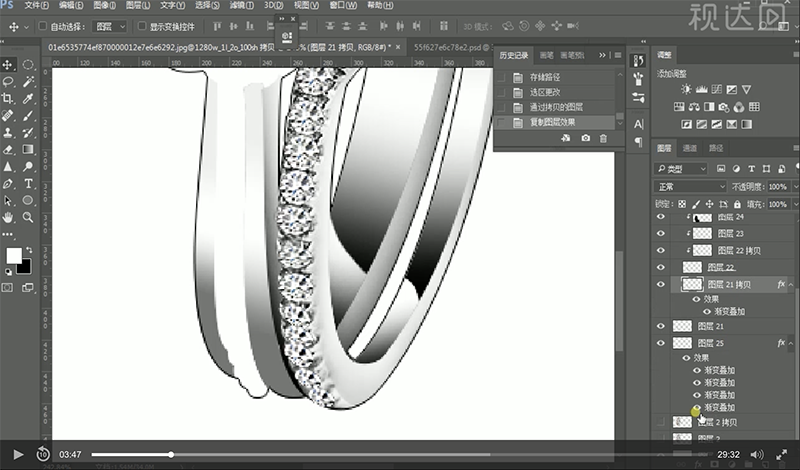800x470 pixels.
Task: Select the Gradient tool
Action: pos(28,150)
